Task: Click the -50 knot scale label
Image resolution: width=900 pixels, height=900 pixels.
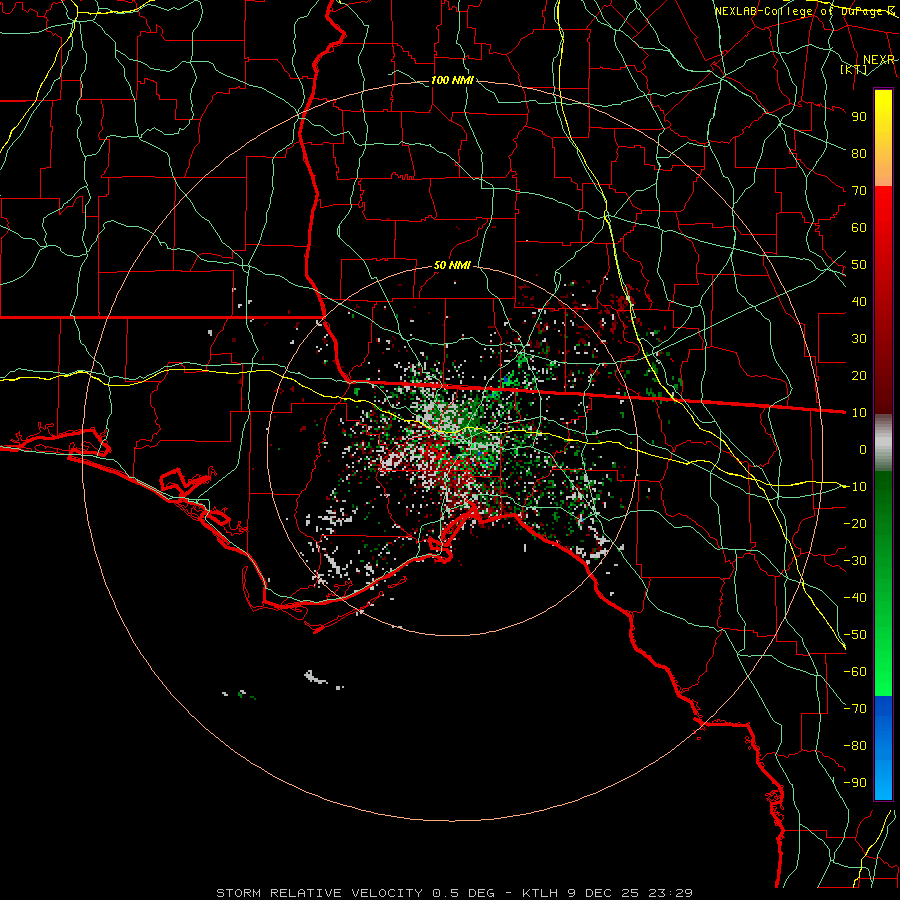Action: click(x=855, y=635)
